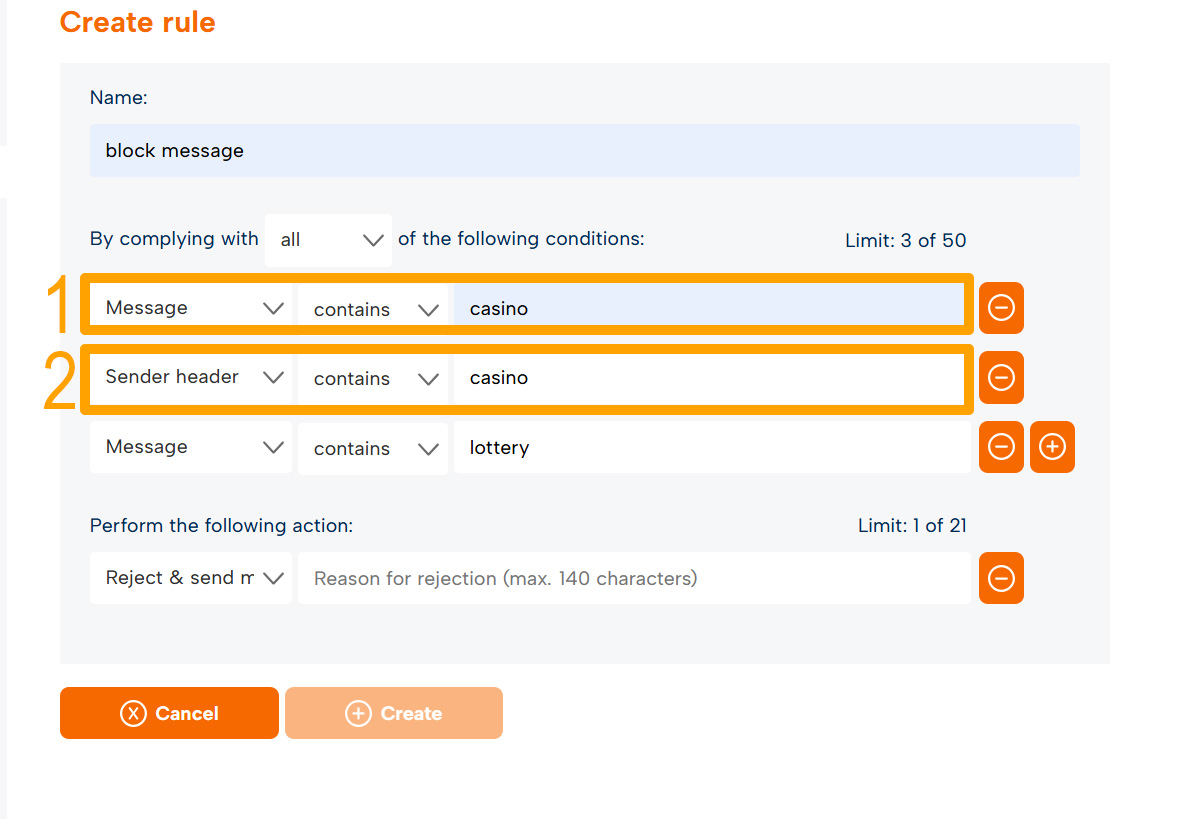Click the casino value field in Sender header row
Screen dimensions: 1197x819
(708, 377)
